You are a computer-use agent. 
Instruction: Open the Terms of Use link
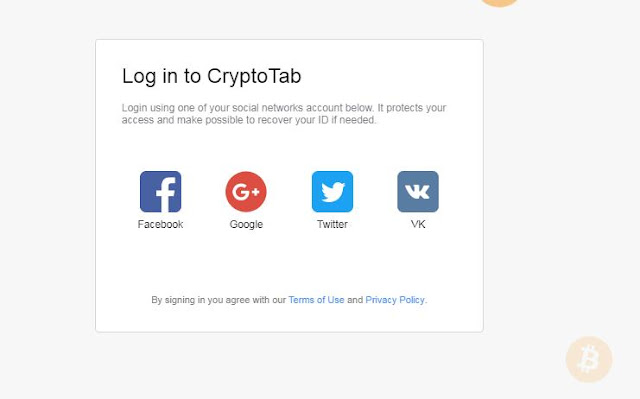[316, 300]
